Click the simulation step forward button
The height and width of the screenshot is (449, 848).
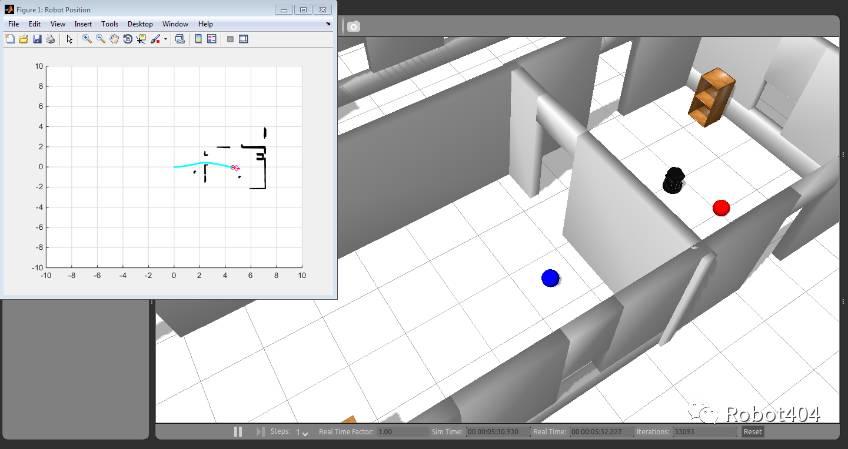pyautogui.click(x=260, y=432)
